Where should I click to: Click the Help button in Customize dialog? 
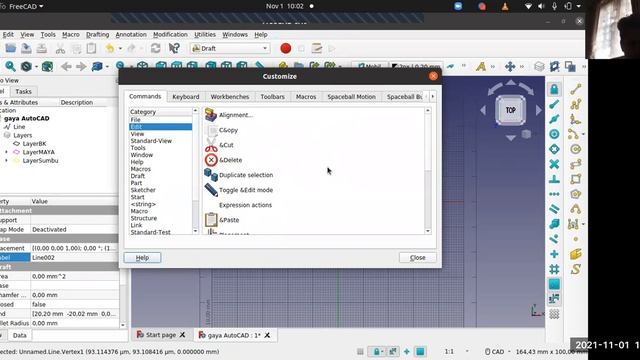pos(142,258)
